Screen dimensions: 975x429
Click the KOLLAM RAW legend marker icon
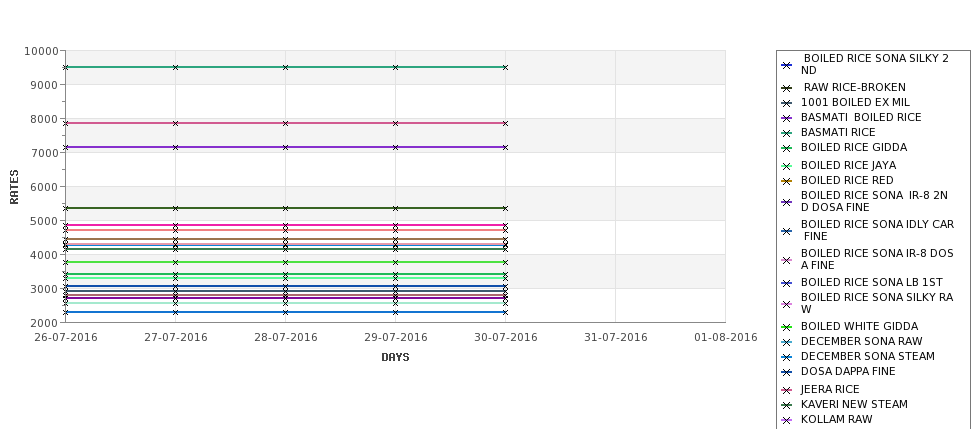tap(787, 420)
